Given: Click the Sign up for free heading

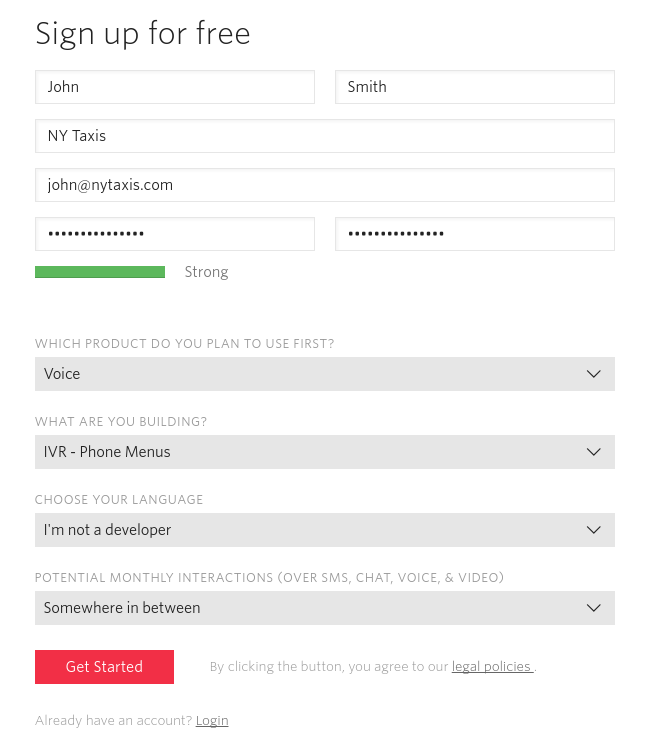Looking at the screenshot, I should (143, 34).
